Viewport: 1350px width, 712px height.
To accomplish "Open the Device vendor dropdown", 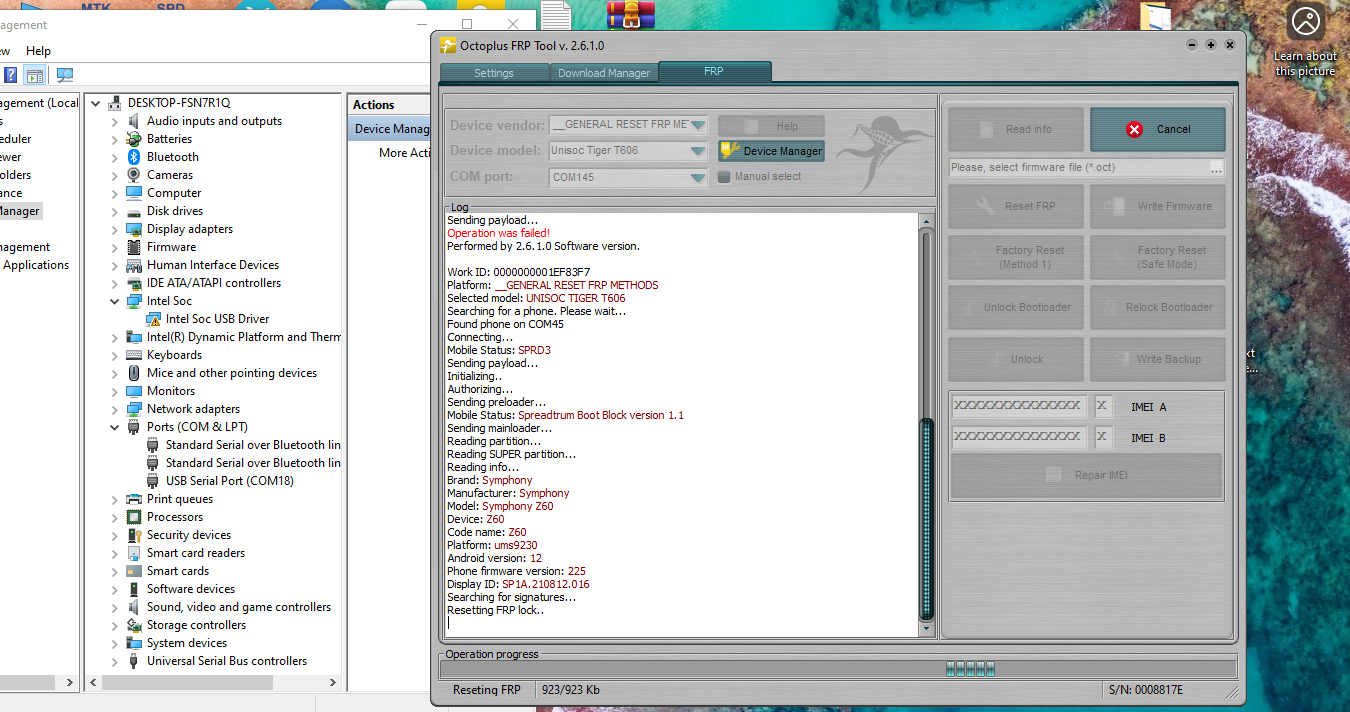I will coord(697,125).
